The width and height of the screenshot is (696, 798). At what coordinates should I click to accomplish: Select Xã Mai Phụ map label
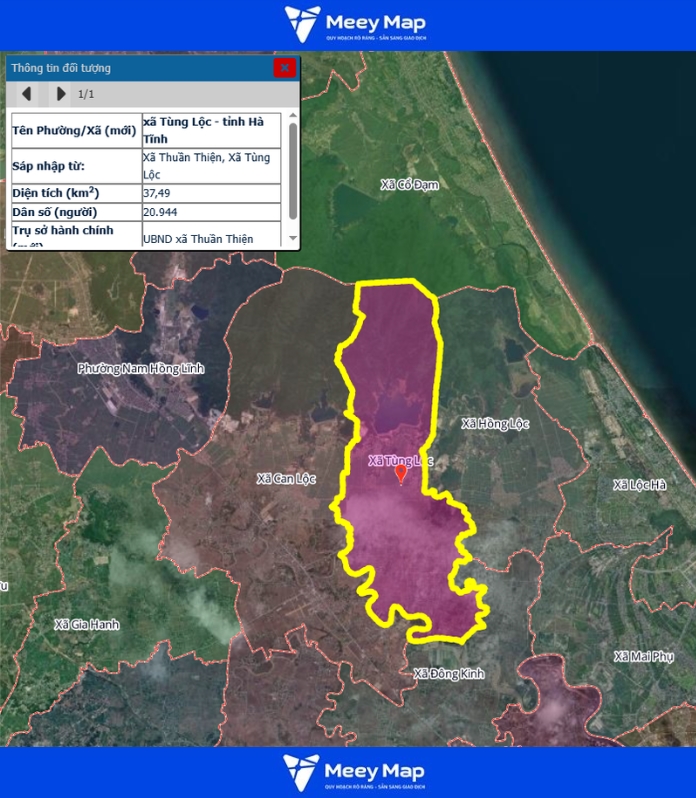point(644,657)
